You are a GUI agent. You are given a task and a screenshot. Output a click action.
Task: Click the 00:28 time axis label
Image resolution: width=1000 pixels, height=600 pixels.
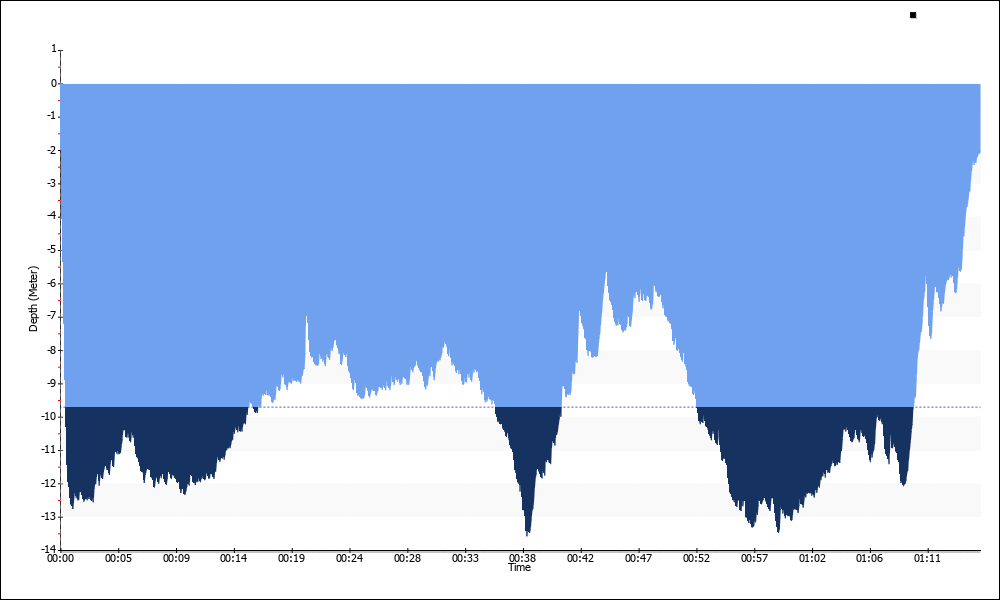(407, 559)
